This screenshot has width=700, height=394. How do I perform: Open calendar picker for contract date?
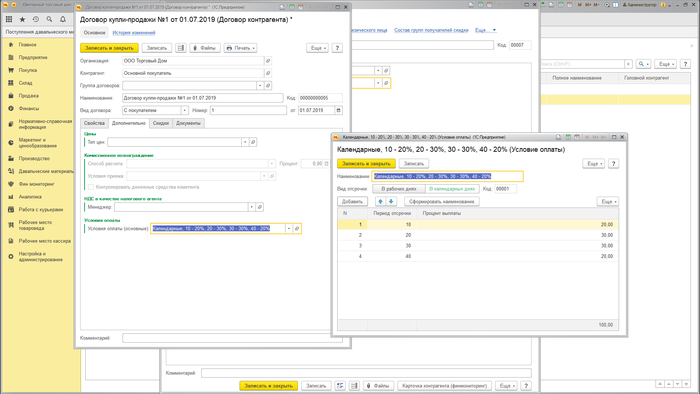338,110
